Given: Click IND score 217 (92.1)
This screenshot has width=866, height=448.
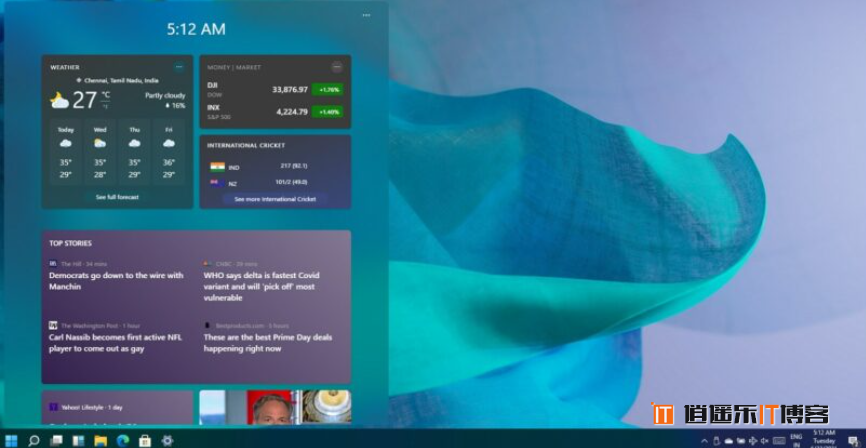Looking at the screenshot, I should (x=294, y=166).
